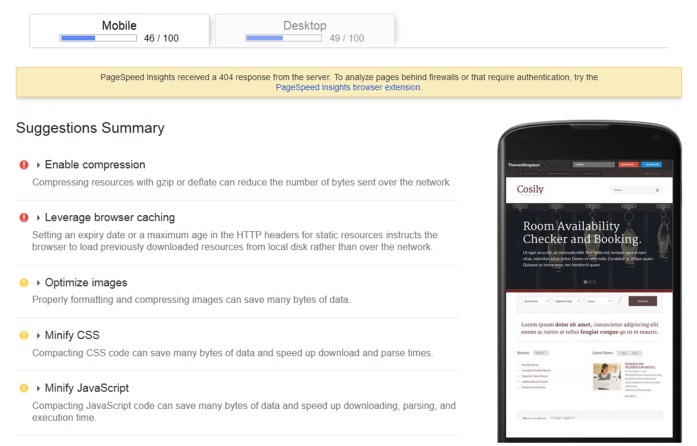Expand the Enable compression suggestion arrow
Viewport: 697px width, 446px height.
[38, 165]
